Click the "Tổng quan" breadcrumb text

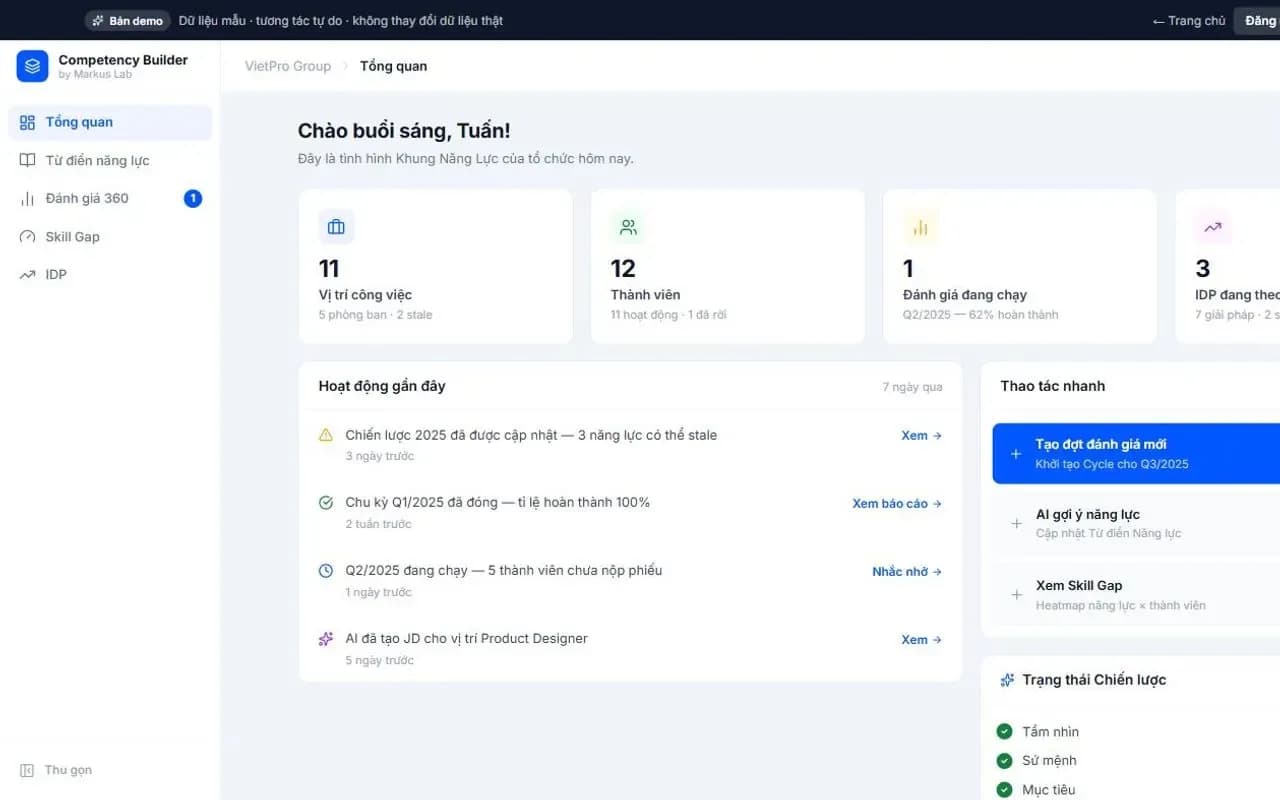393,66
